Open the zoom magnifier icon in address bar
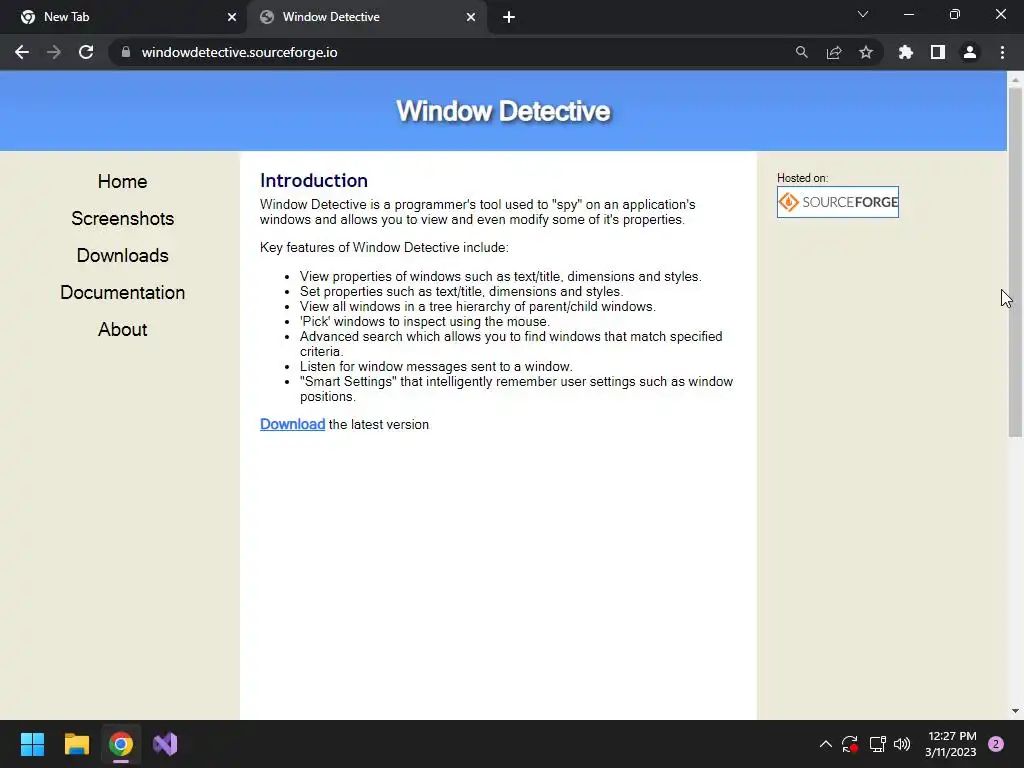1024x768 pixels. coord(801,52)
